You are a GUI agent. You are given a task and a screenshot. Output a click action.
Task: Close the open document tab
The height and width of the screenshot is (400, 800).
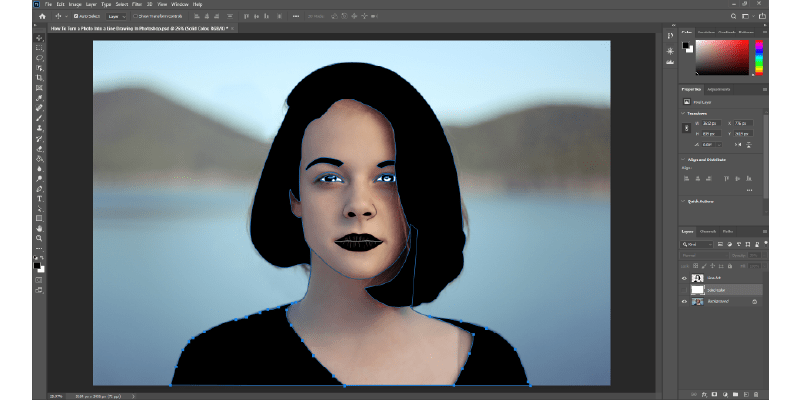[x=234, y=29]
